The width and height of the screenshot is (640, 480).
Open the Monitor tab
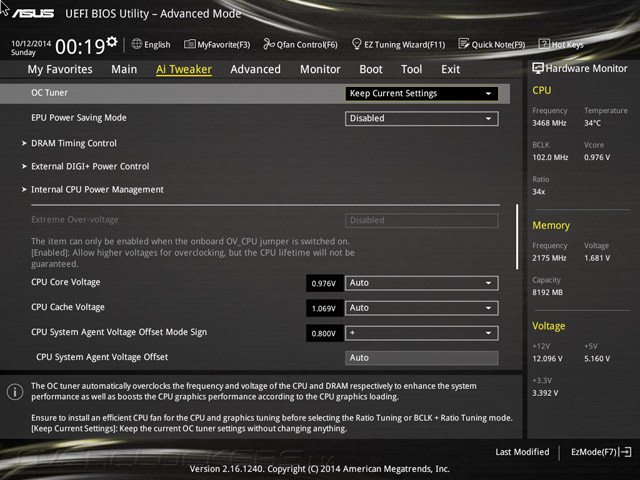pos(320,69)
